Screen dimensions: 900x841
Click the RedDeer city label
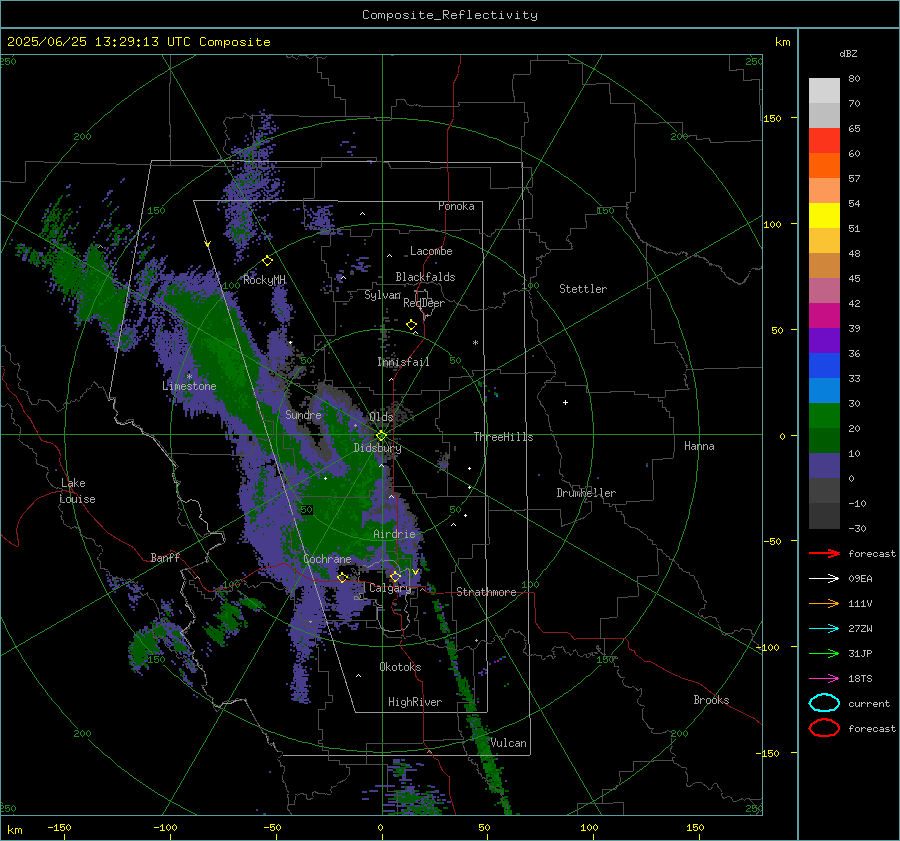click(x=424, y=303)
